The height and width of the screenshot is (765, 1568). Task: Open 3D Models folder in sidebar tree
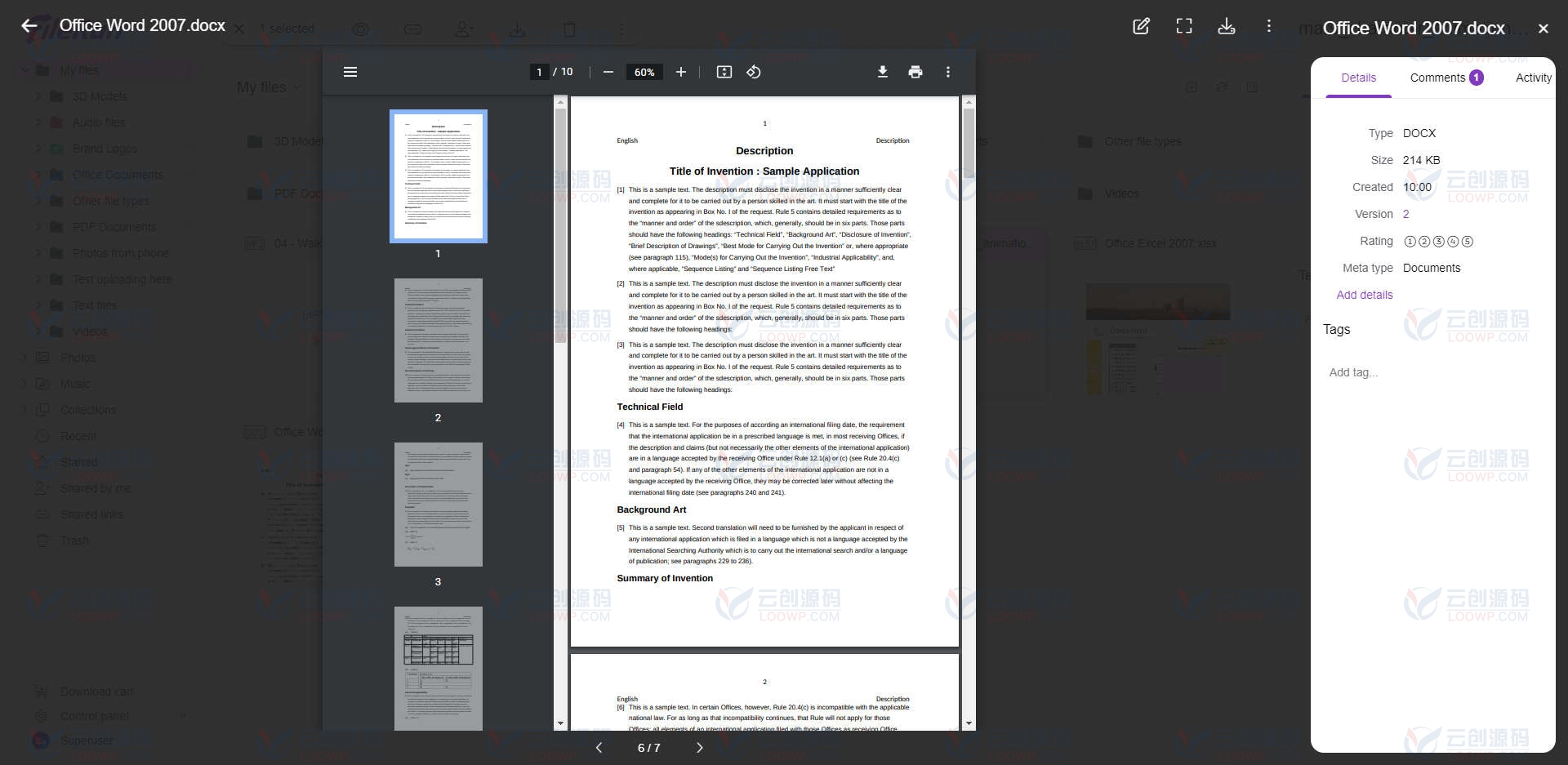click(x=100, y=96)
